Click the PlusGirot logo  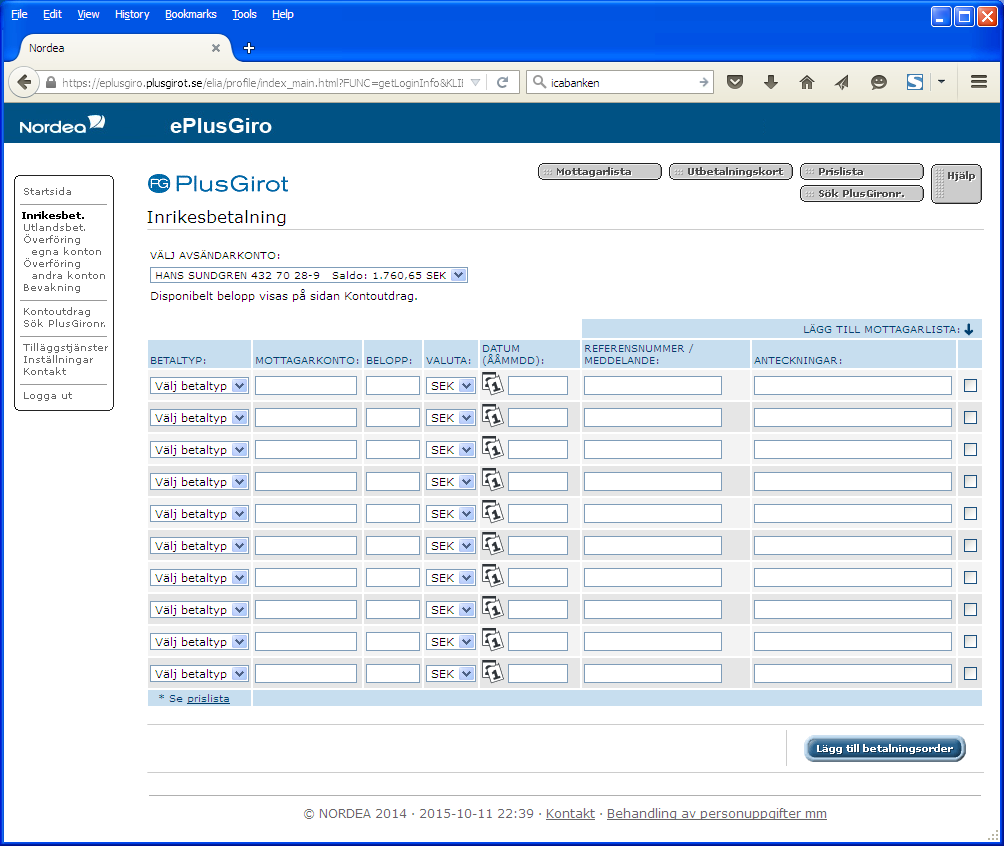(x=218, y=184)
